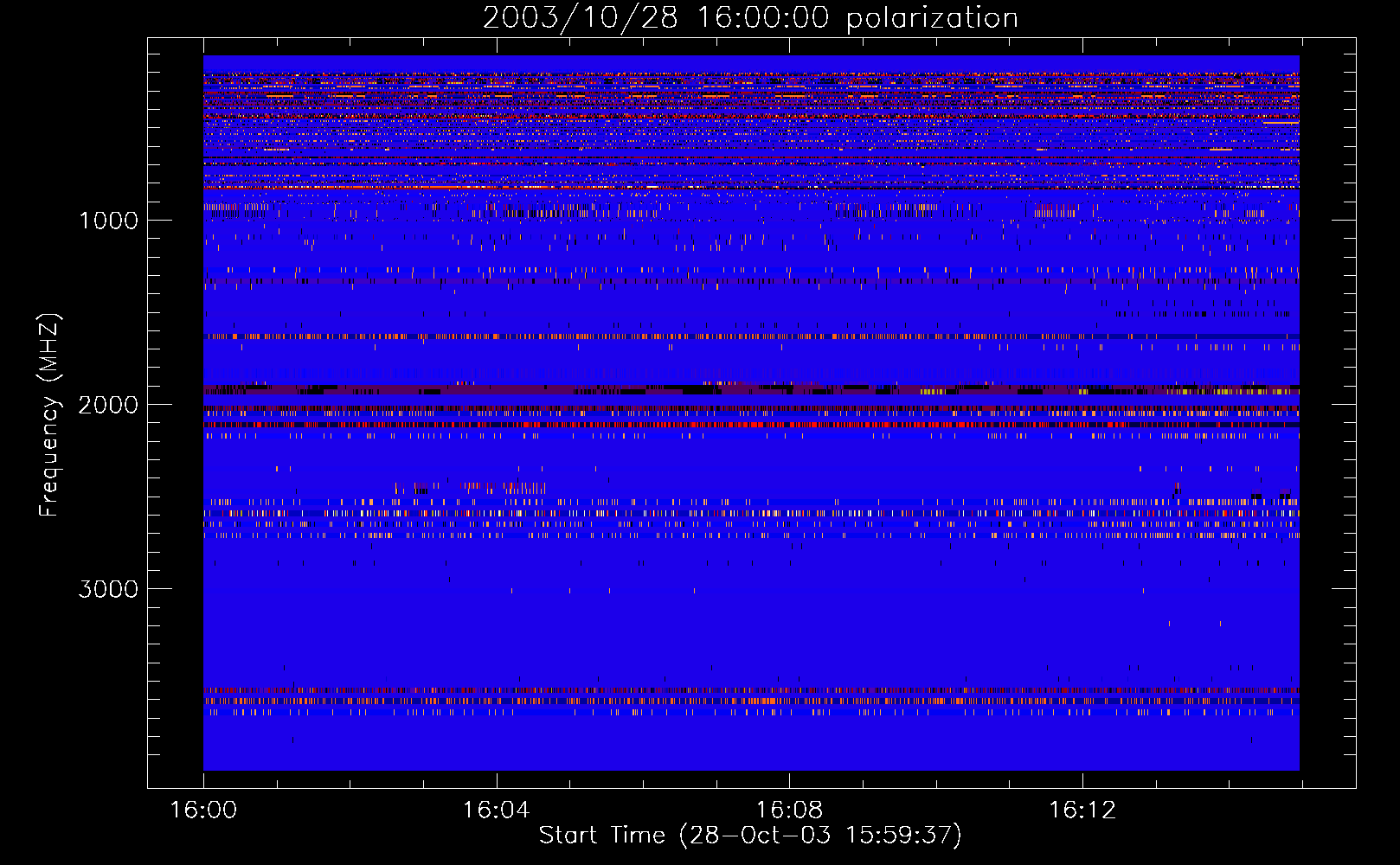Click the 16:00 time tick label
Viewport: 1400px width, 865px height.
203,810
